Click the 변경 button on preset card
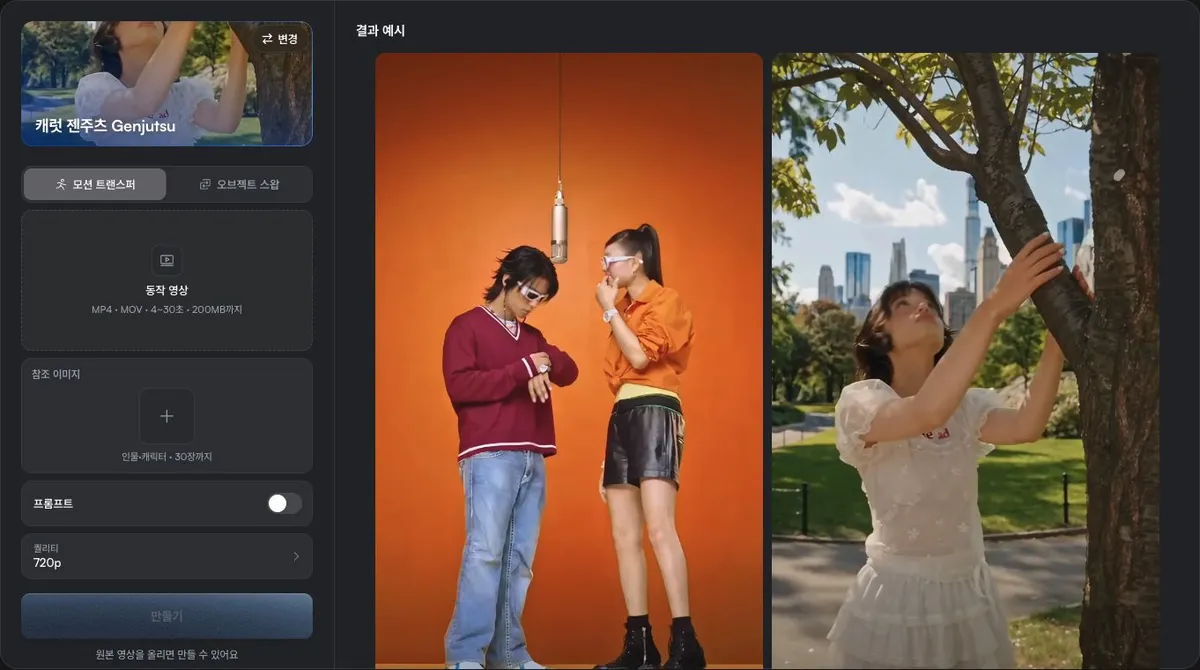 click(x=279, y=39)
